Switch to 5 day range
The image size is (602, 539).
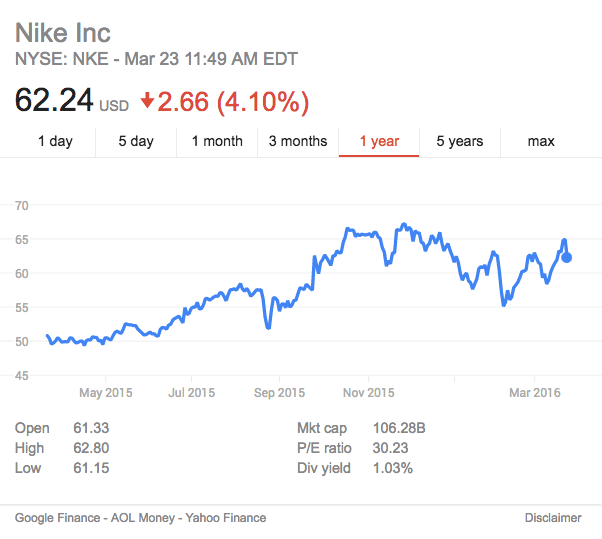pos(136,141)
